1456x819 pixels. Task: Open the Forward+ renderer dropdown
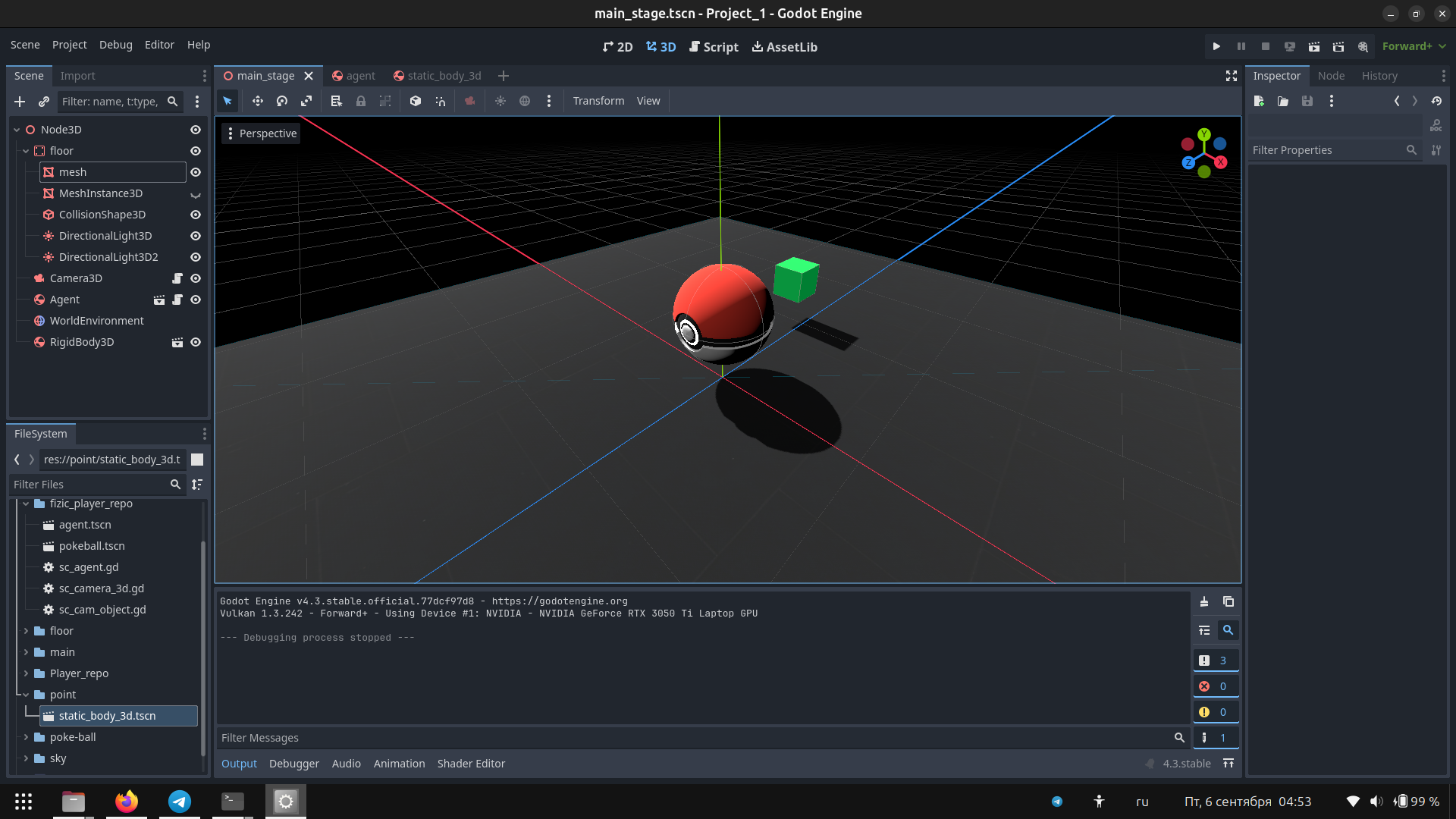pos(1414,46)
